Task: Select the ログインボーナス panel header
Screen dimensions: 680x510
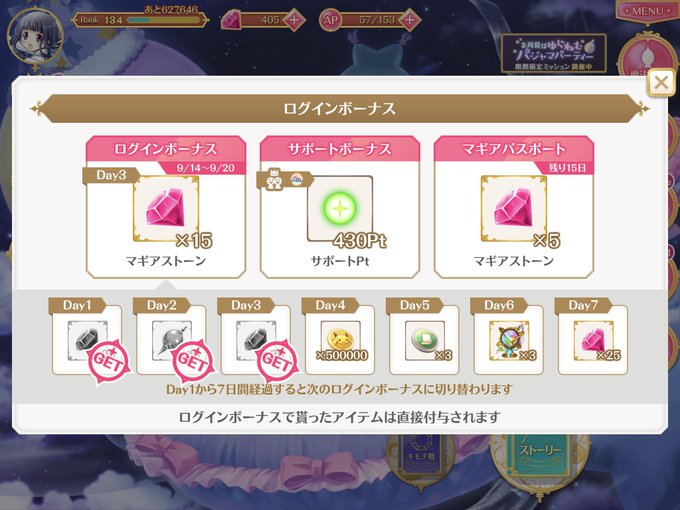Action: click(x=166, y=149)
